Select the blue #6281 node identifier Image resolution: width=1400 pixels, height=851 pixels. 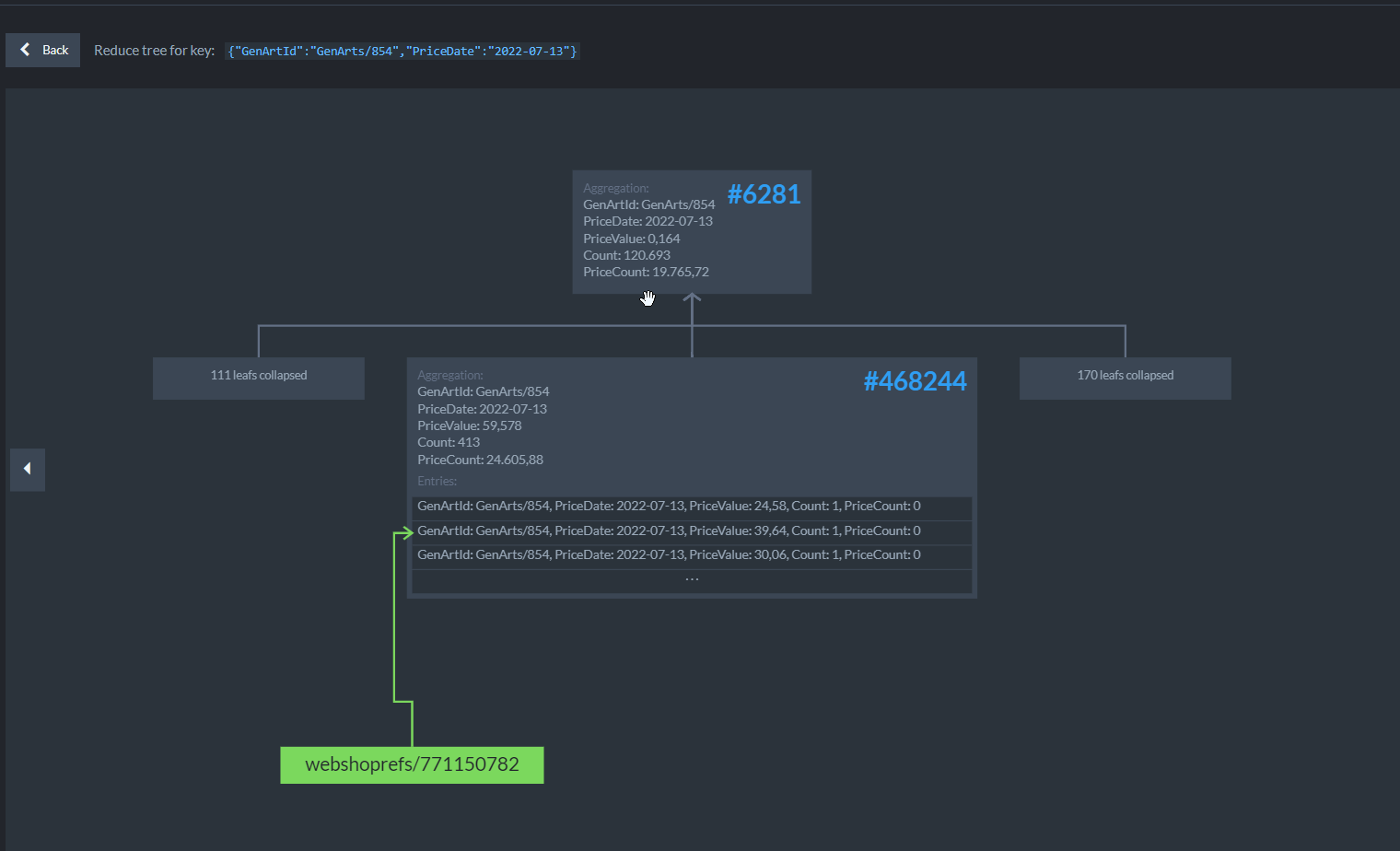click(x=764, y=194)
